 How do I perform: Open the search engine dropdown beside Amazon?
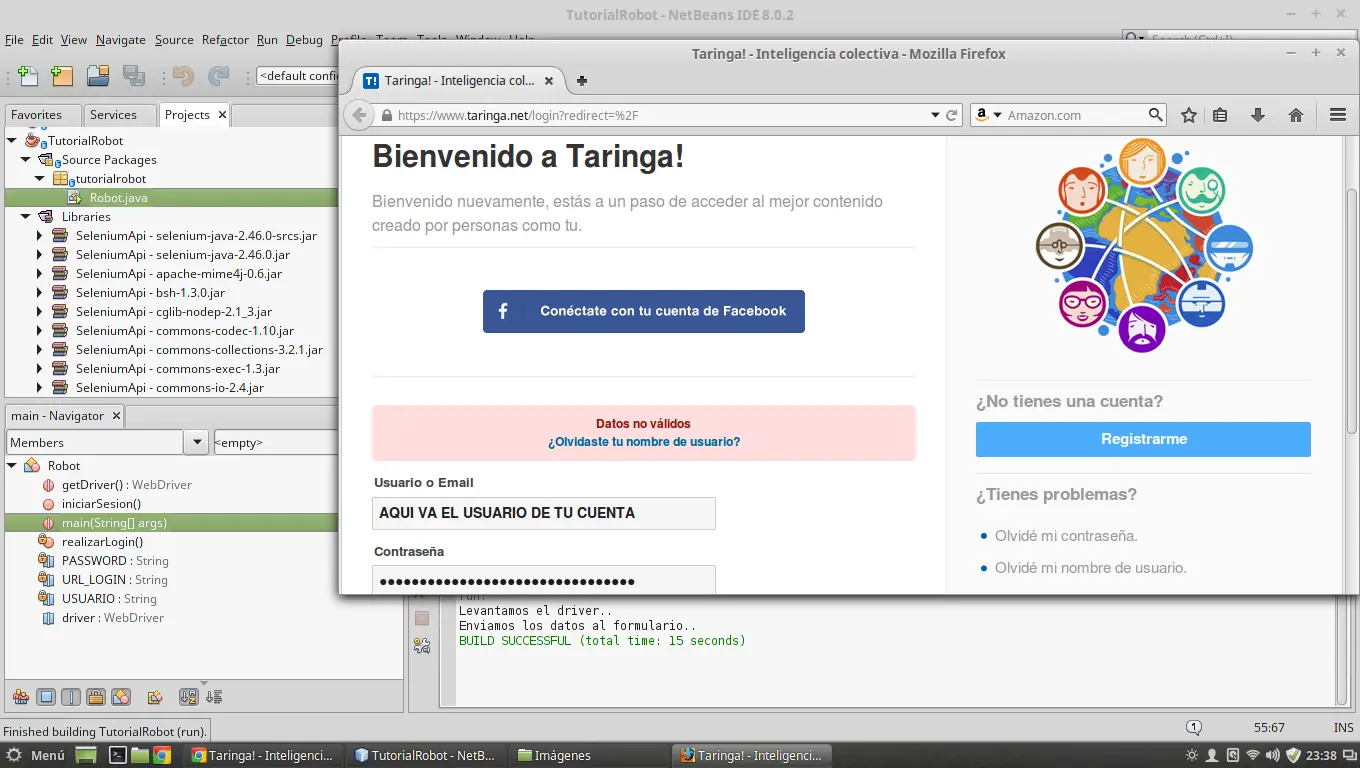pyautogui.click(x=997, y=115)
